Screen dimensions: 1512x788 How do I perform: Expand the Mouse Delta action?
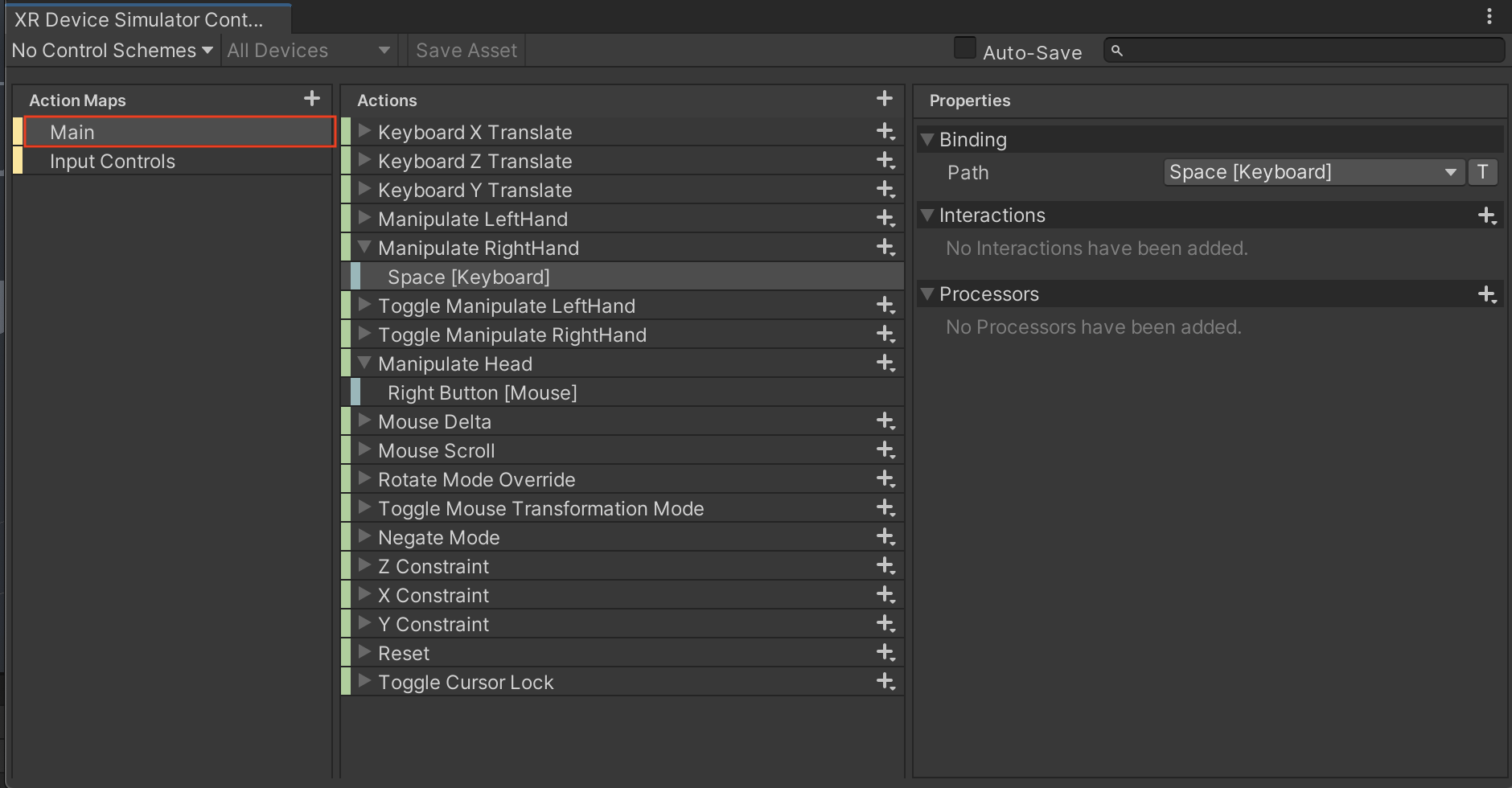tap(364, 421)
